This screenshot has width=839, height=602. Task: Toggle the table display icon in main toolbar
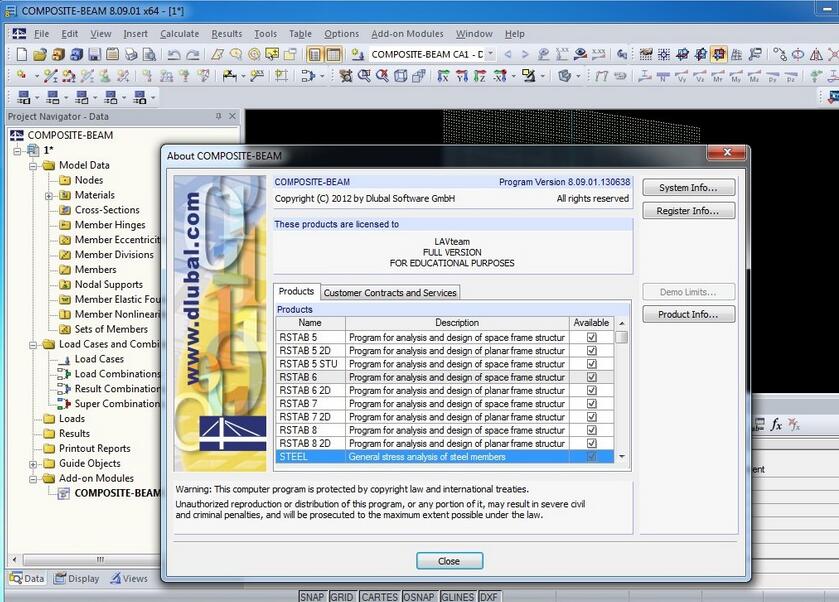[x=333, y=54]
